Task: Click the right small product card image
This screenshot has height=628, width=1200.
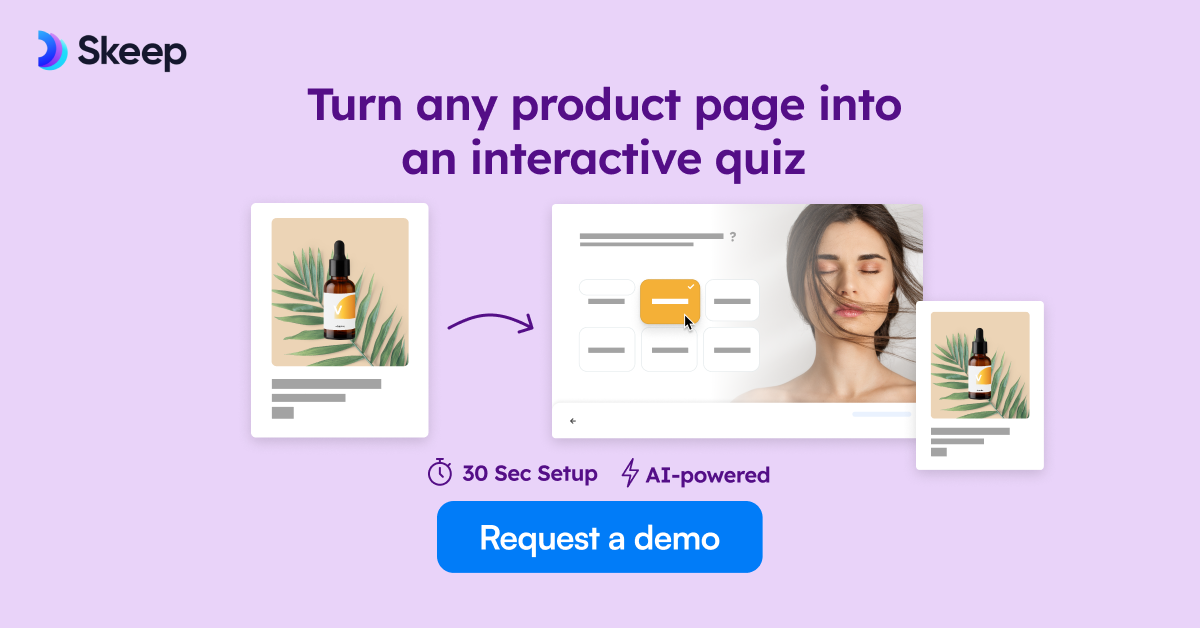Action: click(980, 365)
